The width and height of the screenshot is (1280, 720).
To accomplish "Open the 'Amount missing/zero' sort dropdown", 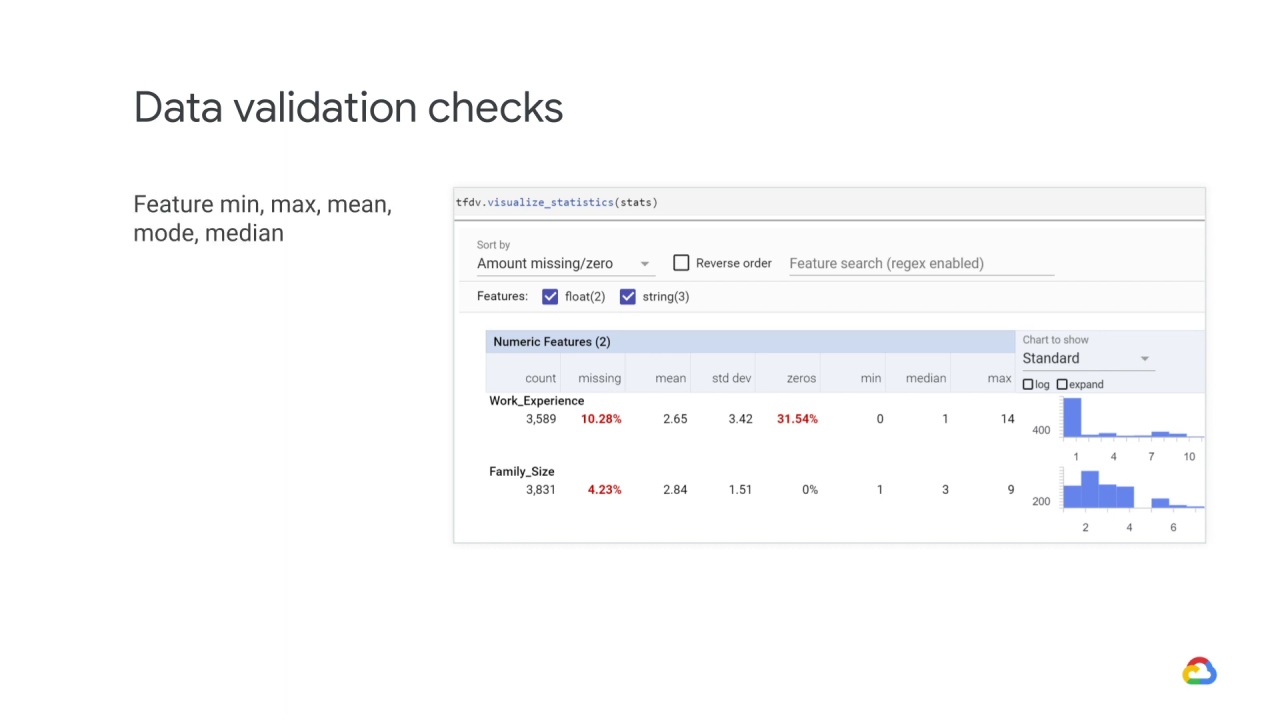I will [565, 264].
